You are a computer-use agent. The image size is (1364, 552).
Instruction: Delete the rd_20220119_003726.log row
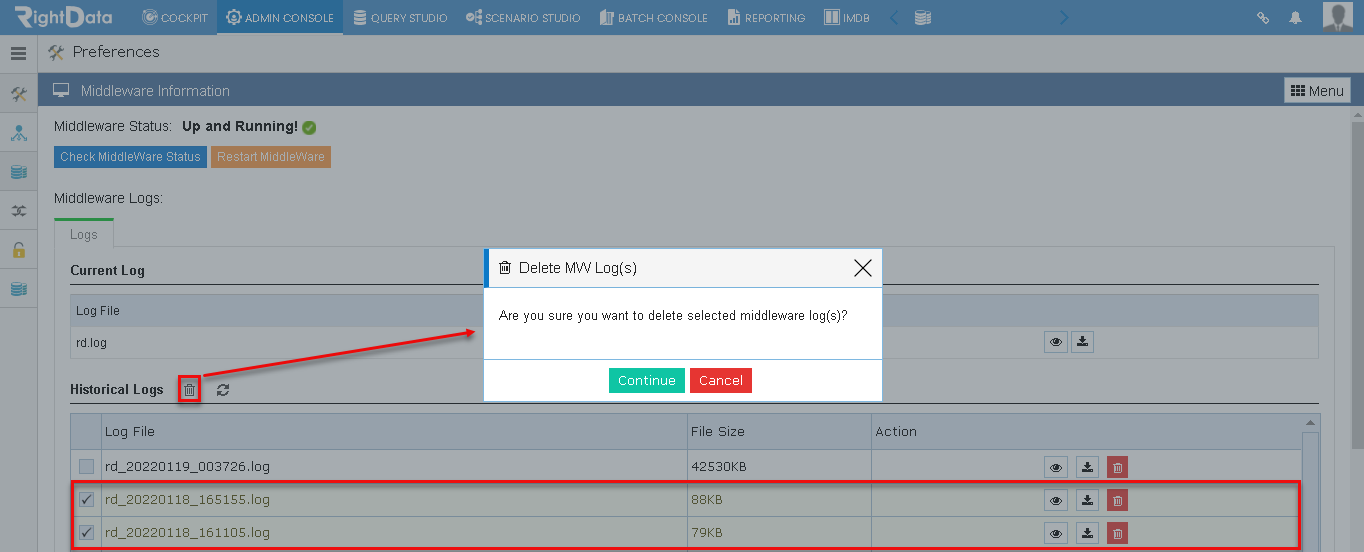[1118, 467]
